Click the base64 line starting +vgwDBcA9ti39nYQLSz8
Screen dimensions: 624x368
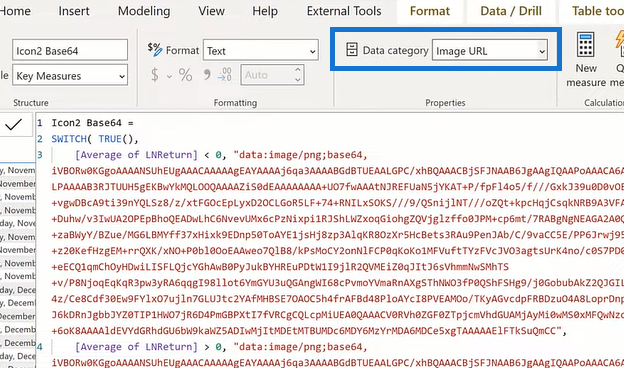[x=337, y=203]
